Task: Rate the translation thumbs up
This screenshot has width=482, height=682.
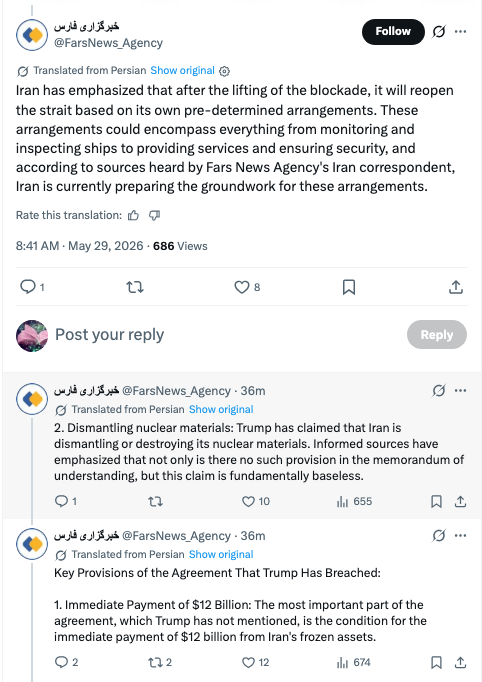Action: tap(133, 215)
